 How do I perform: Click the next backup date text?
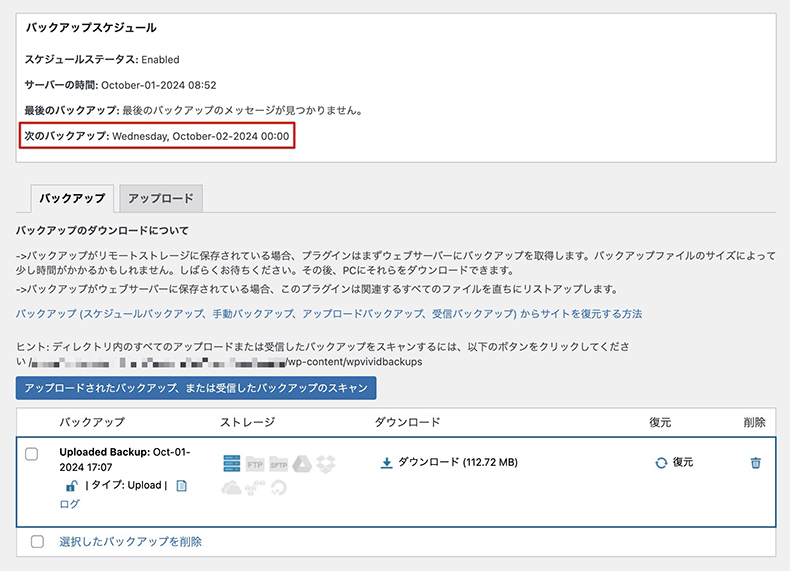click(x=201, y=136)
